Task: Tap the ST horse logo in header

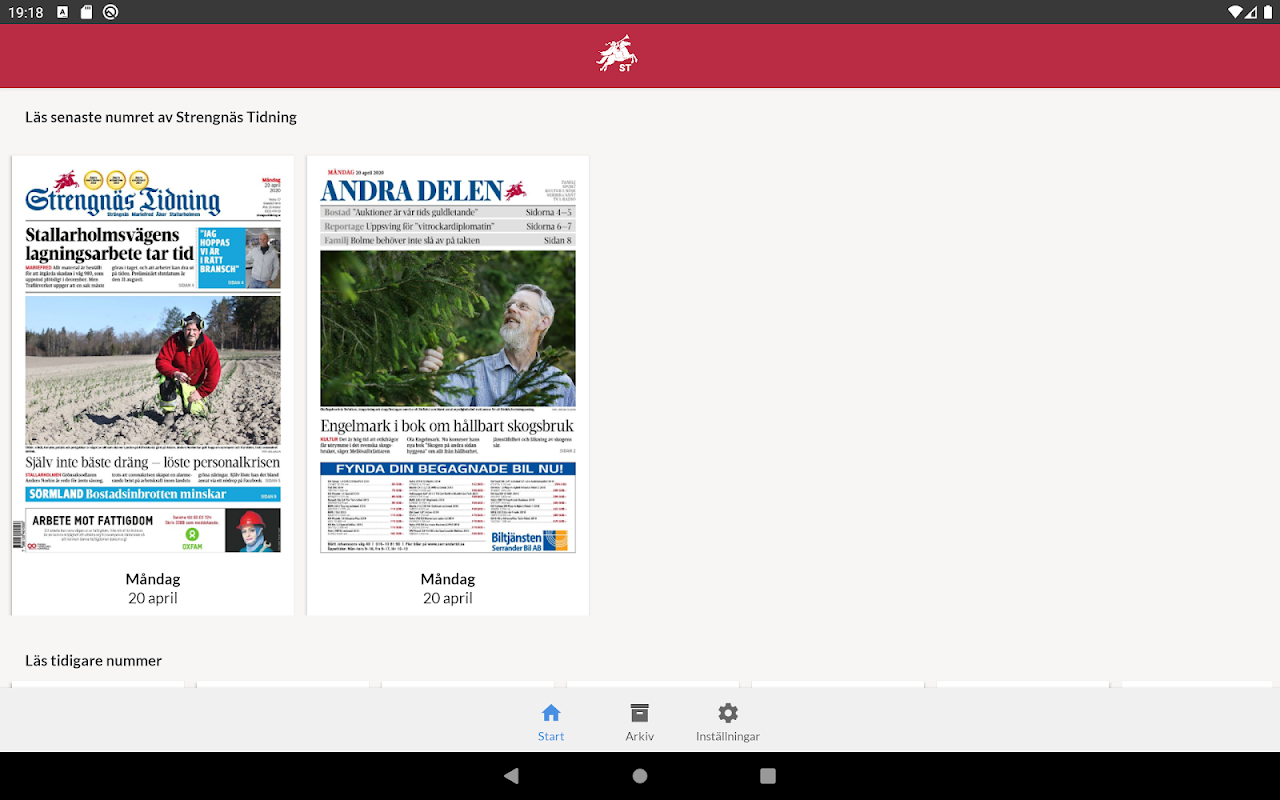Action: click(617, 54)
